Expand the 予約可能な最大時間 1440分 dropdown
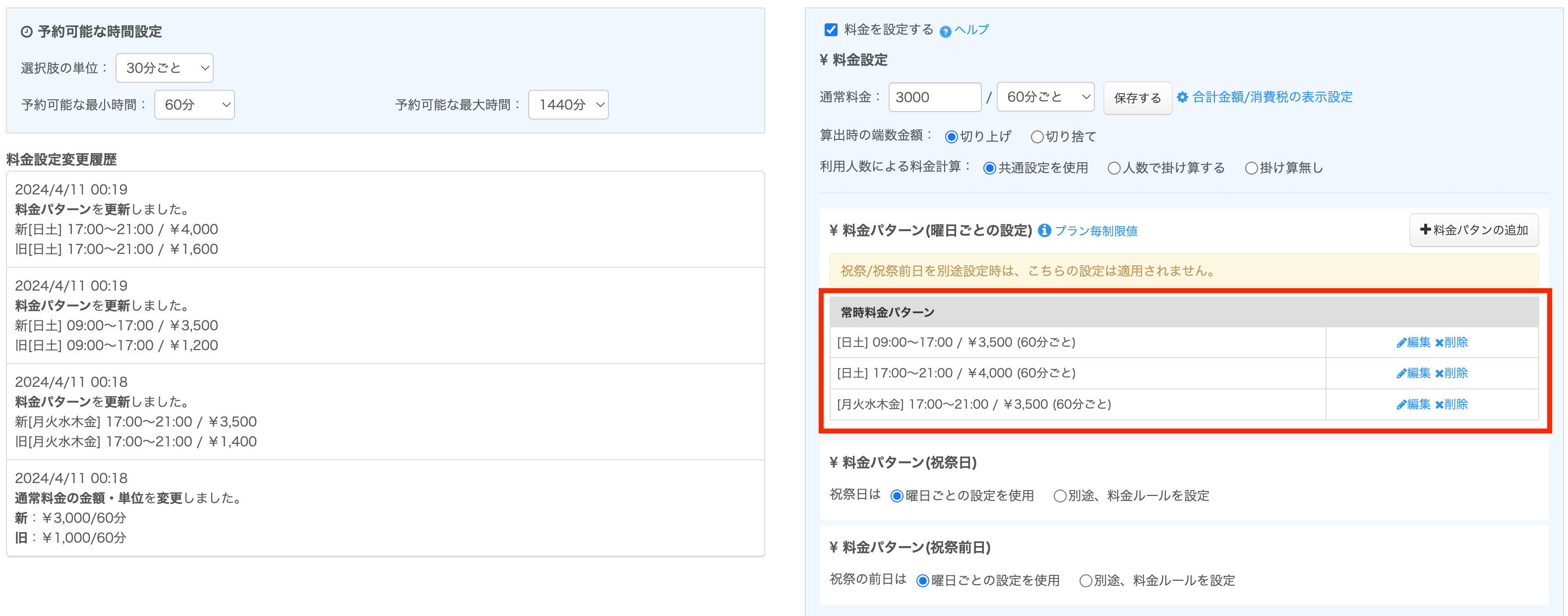Viewport: 1568px width, 616px height. [568, 105]
